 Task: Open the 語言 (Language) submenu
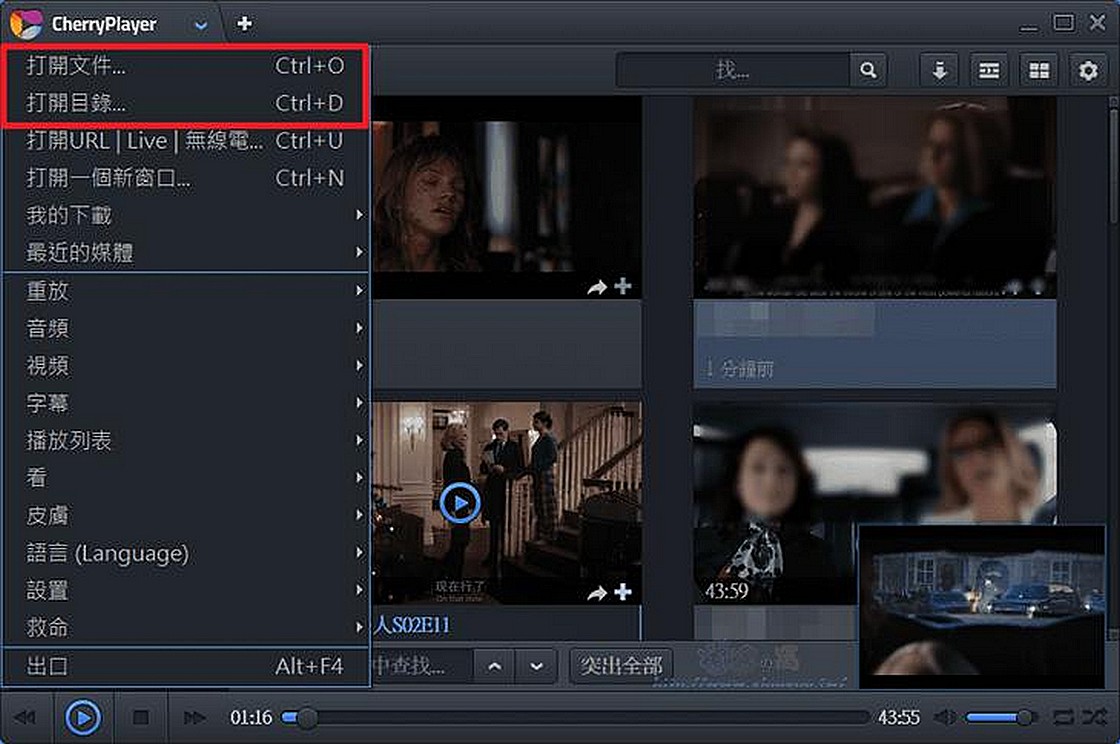tap(186, 553)
